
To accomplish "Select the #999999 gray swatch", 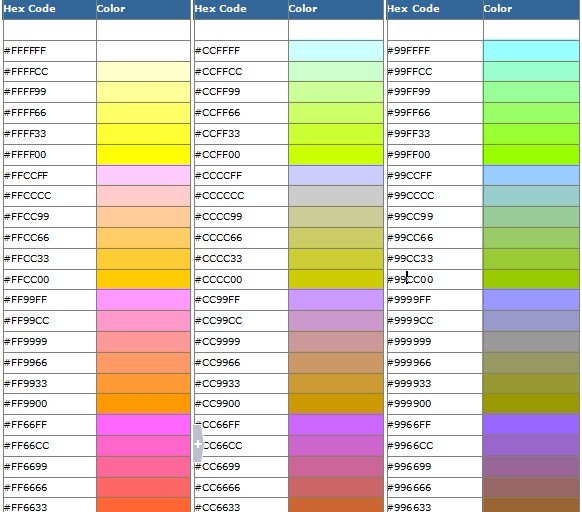I will point(531,342).
